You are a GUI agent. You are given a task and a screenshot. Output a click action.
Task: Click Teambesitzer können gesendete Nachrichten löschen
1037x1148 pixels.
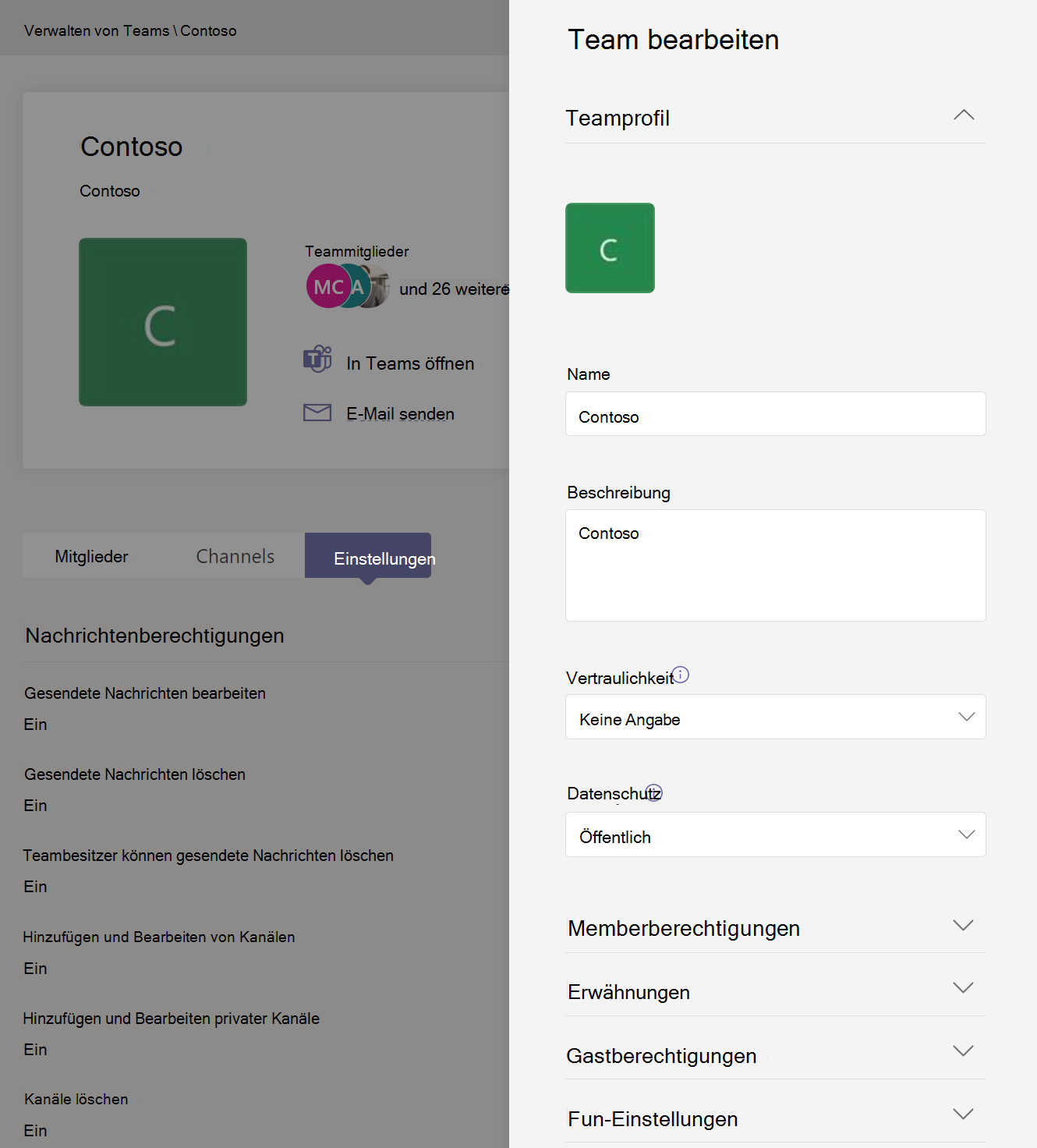click(x=208, y=856)
